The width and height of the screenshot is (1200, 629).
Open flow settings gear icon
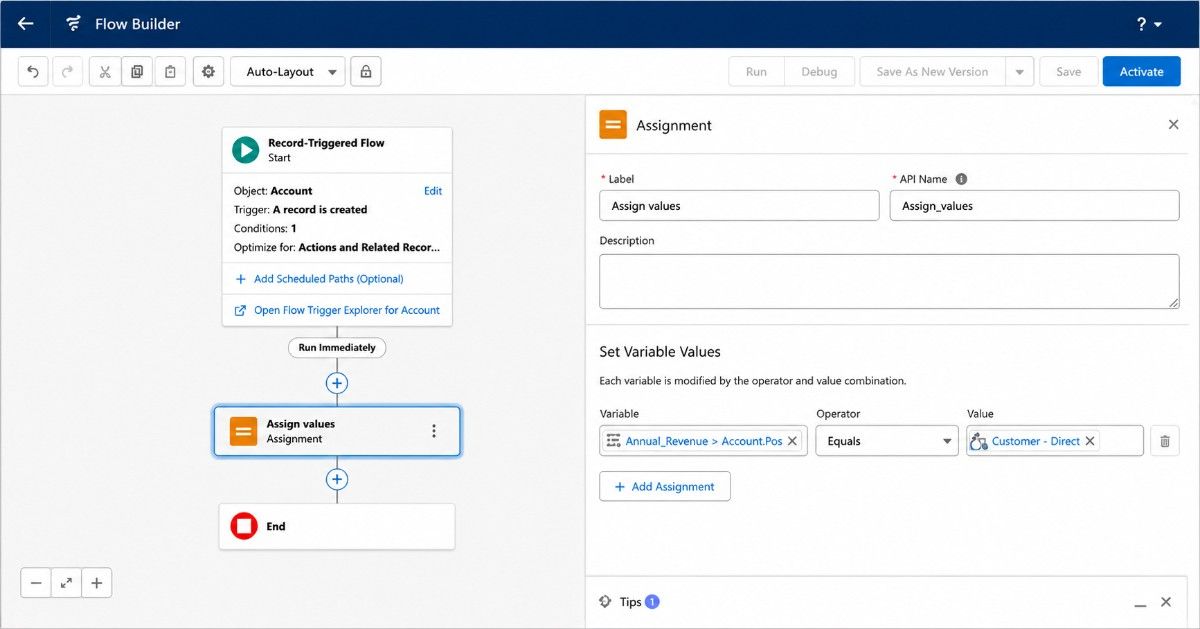click(x=208, y=72)
